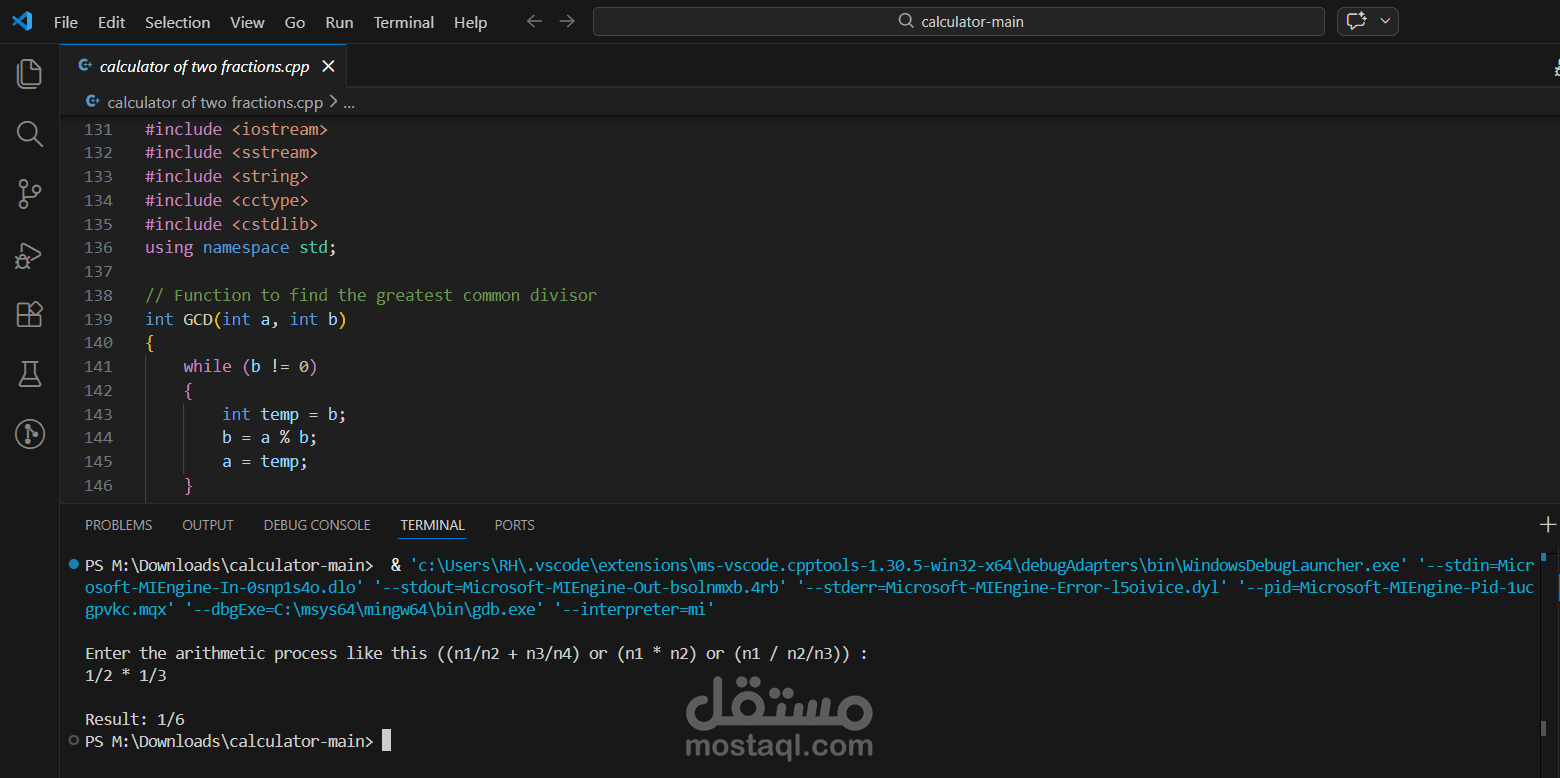Open the Explorer icon in the activity bar
Screen dimensions: 1560x778
(29, 73)
